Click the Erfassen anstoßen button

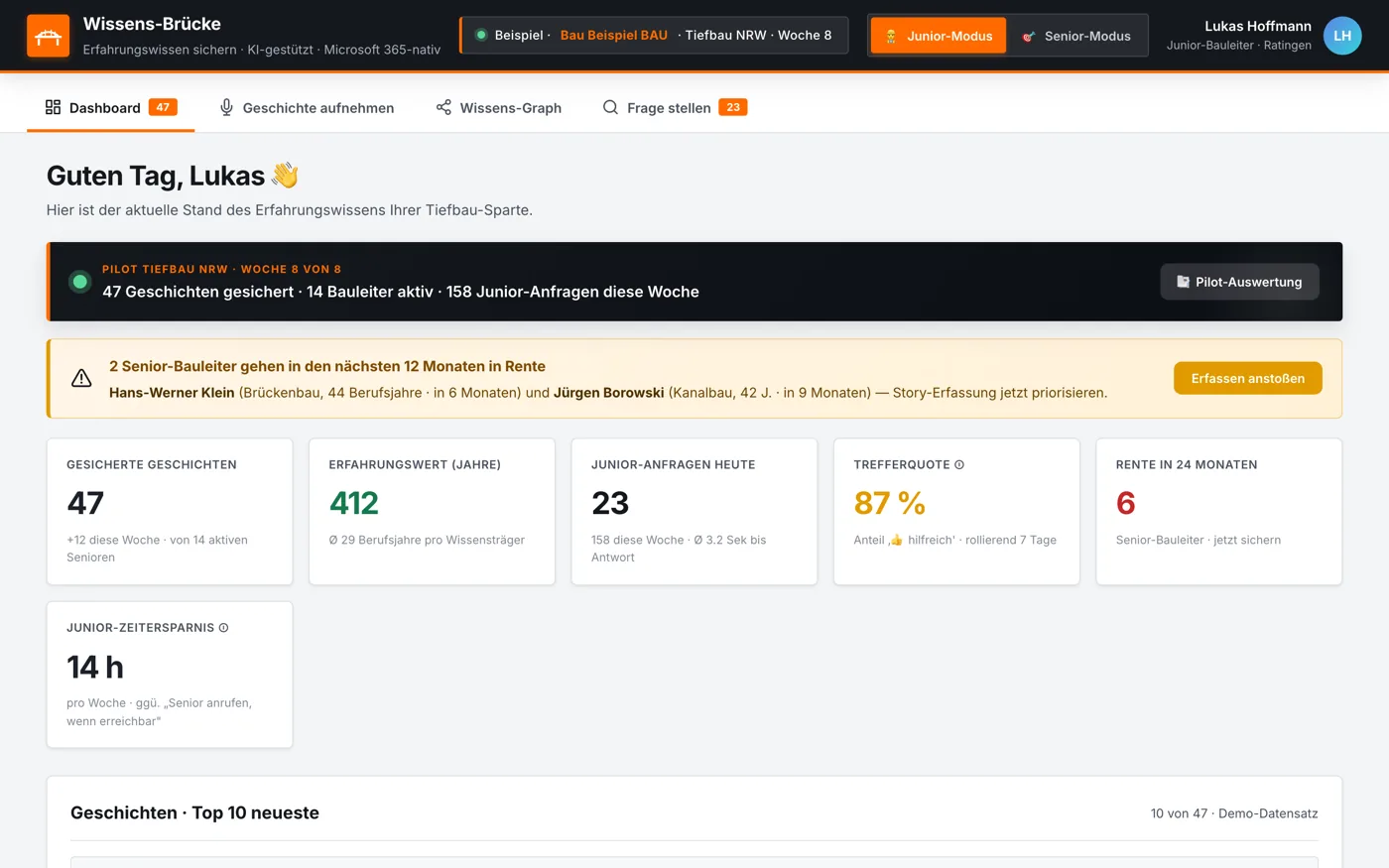(1247, 378)
